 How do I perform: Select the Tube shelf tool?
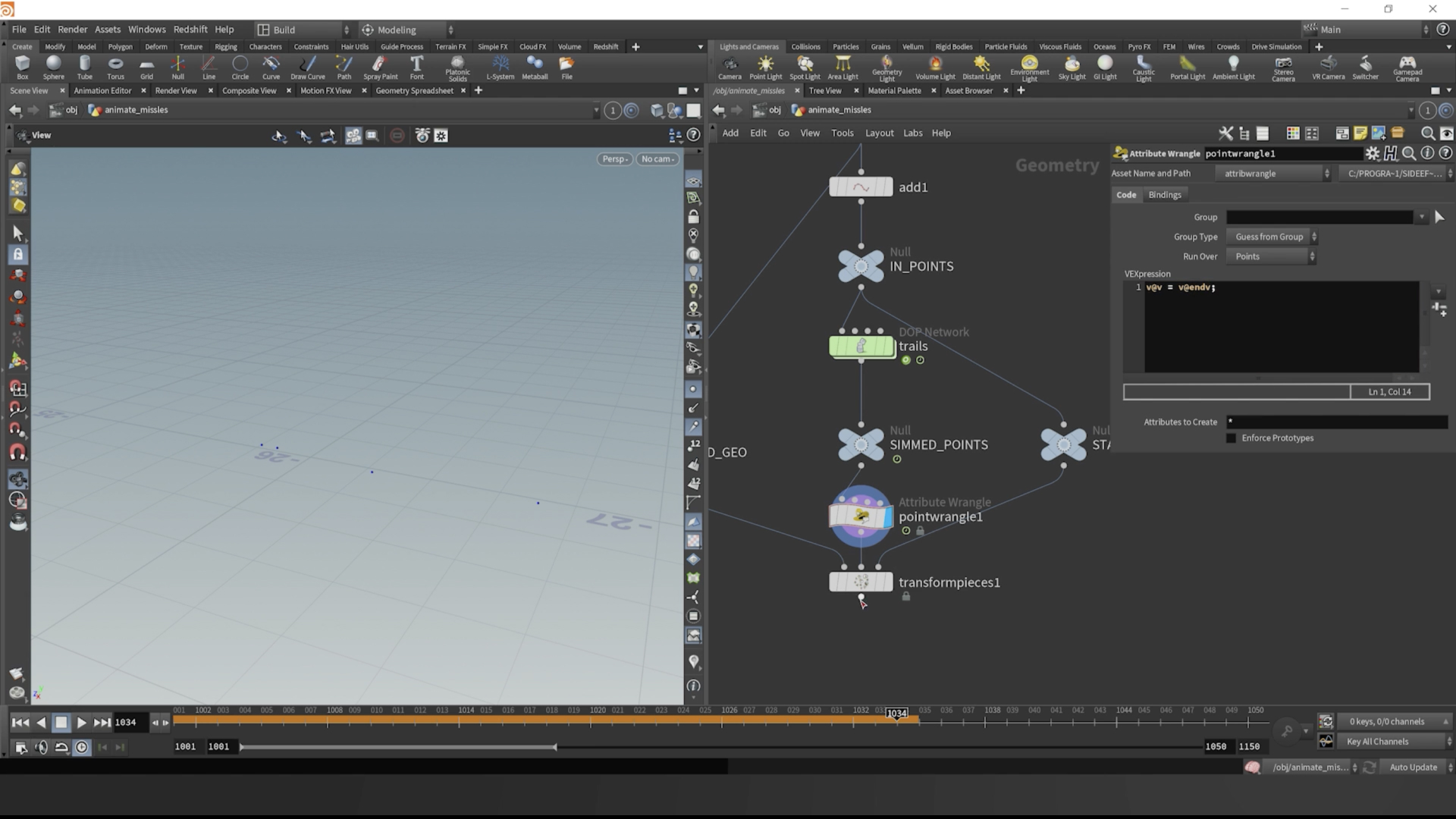pyautogui.click(x=84, y=67)
